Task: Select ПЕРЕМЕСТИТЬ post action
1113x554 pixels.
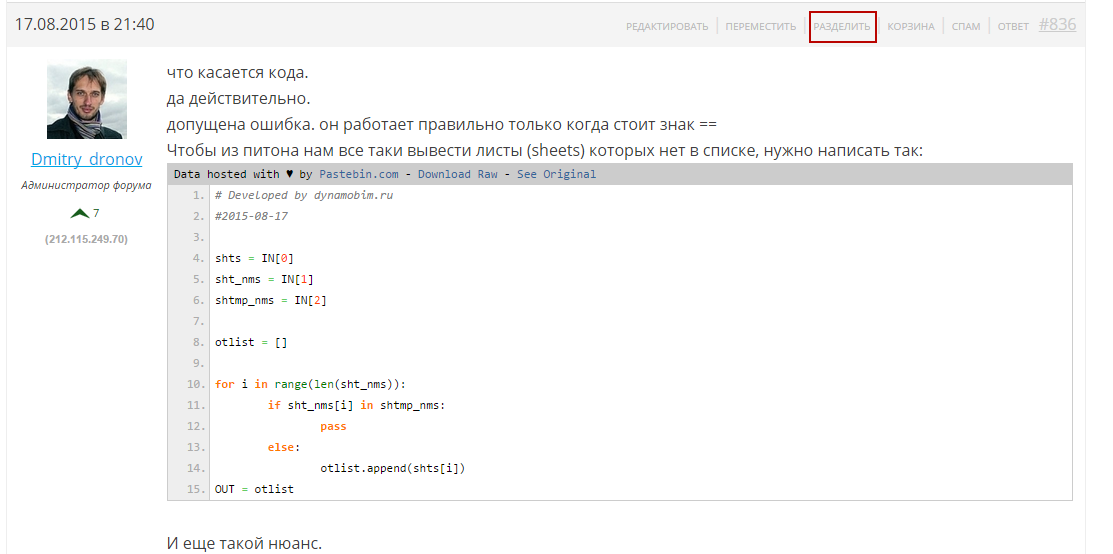Action: point(760,27)
